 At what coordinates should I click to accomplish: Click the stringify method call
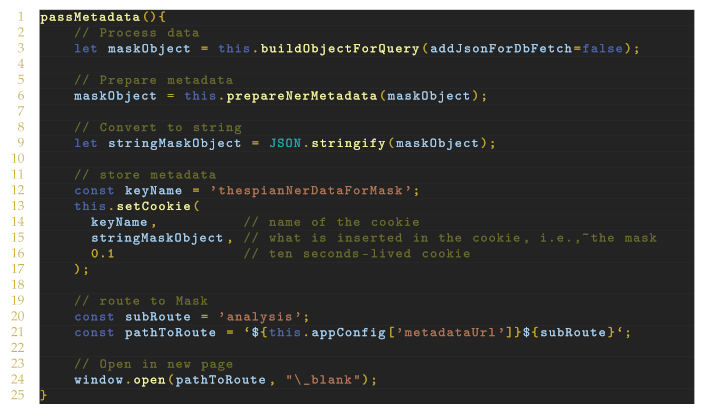(x=352, y=143)
